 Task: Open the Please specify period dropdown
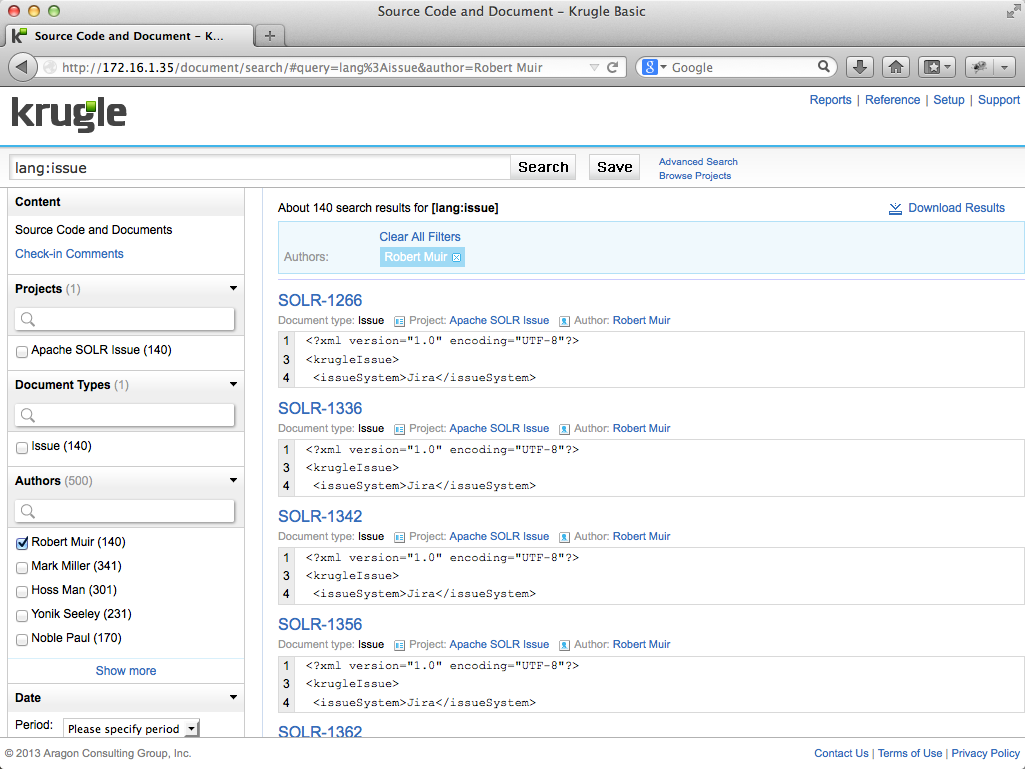click(x=131, y=728)
